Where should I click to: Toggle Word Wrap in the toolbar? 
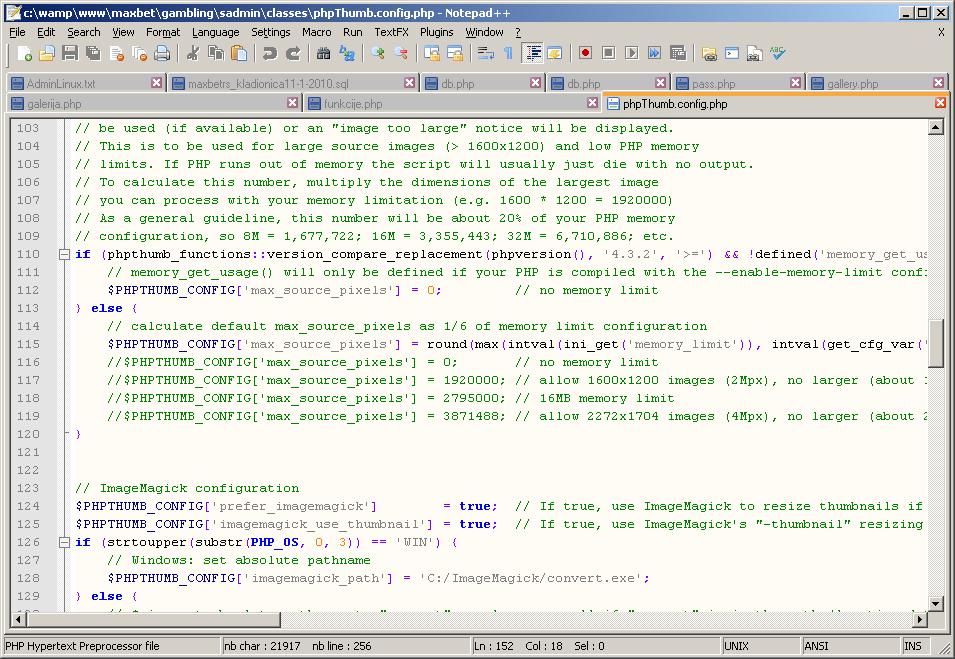tap(486, 53)
